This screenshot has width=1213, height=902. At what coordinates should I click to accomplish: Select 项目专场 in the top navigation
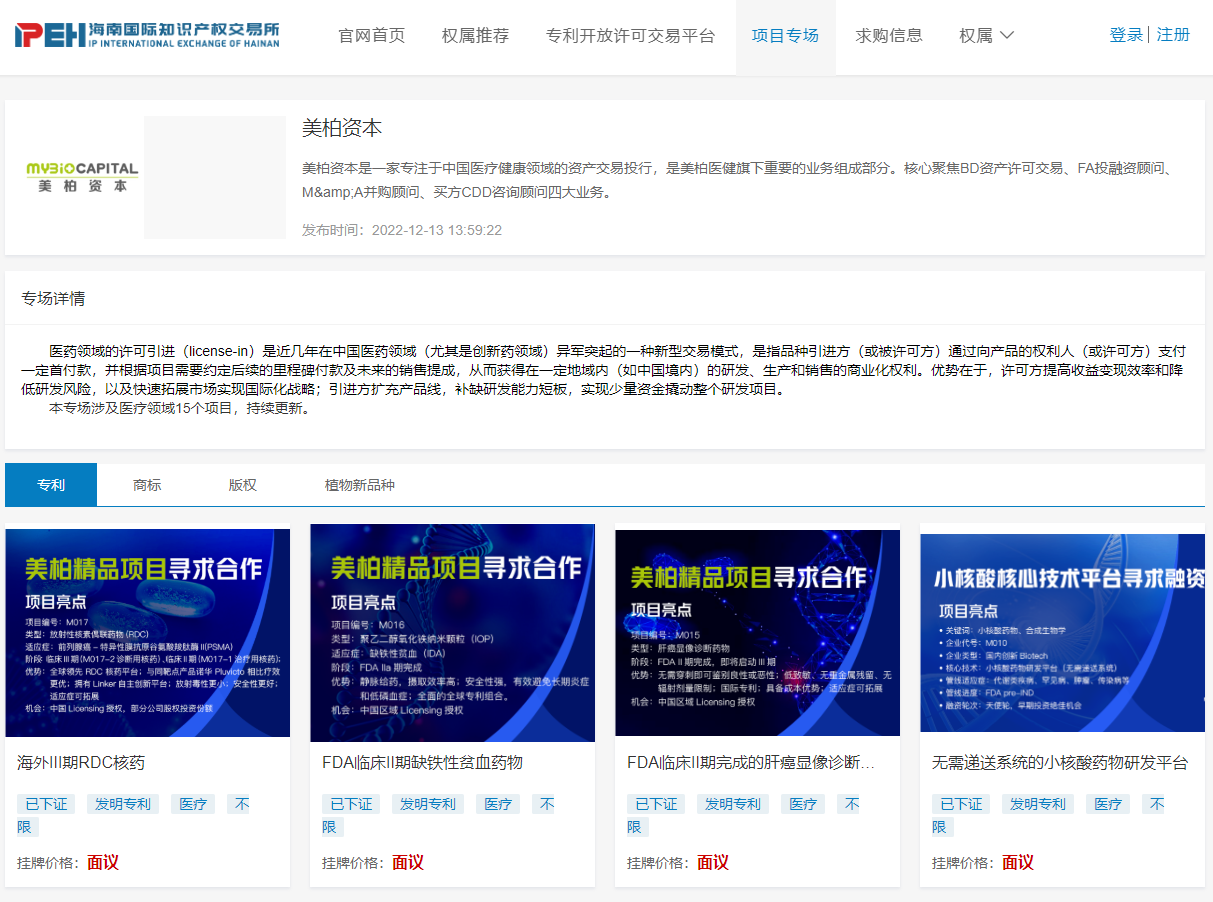[x=785, y=36]
